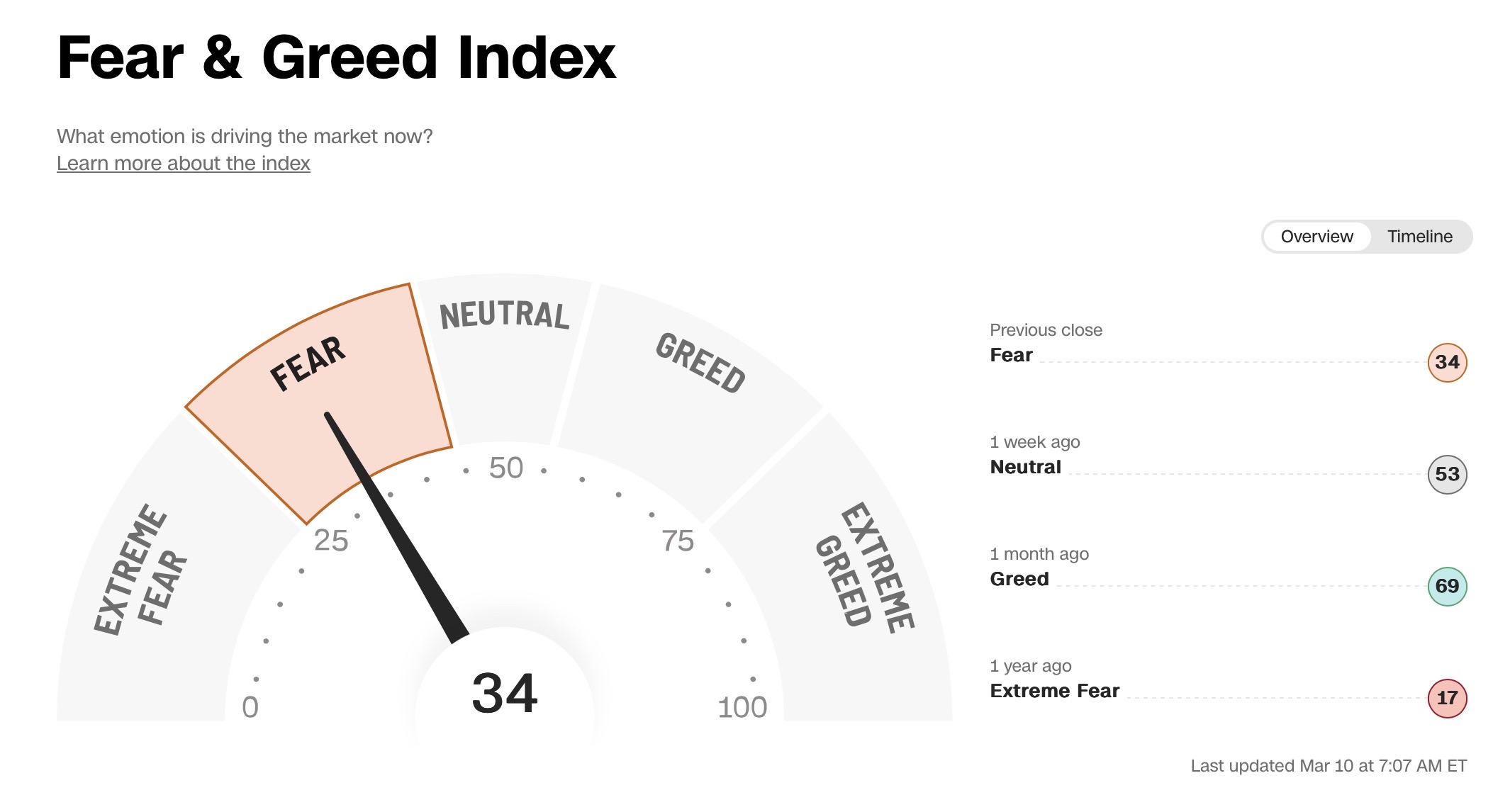1493x812 pixels.
Task: Click the 'Greed' 1 month ago label
Action: coord(1019,579)
